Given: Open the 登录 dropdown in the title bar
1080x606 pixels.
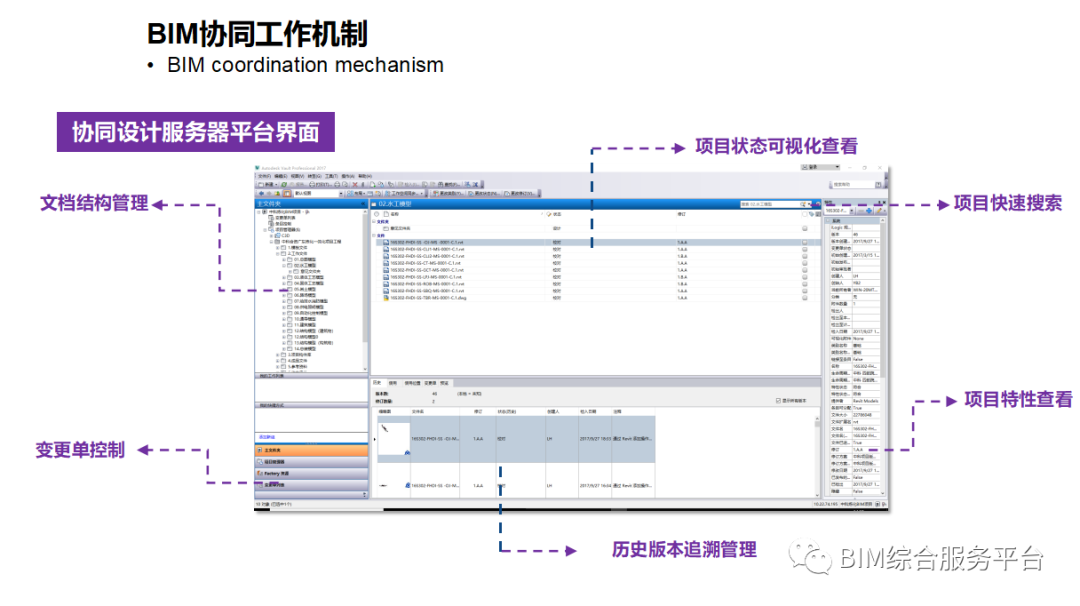Looking at the screenshot, I should (820, 167).
